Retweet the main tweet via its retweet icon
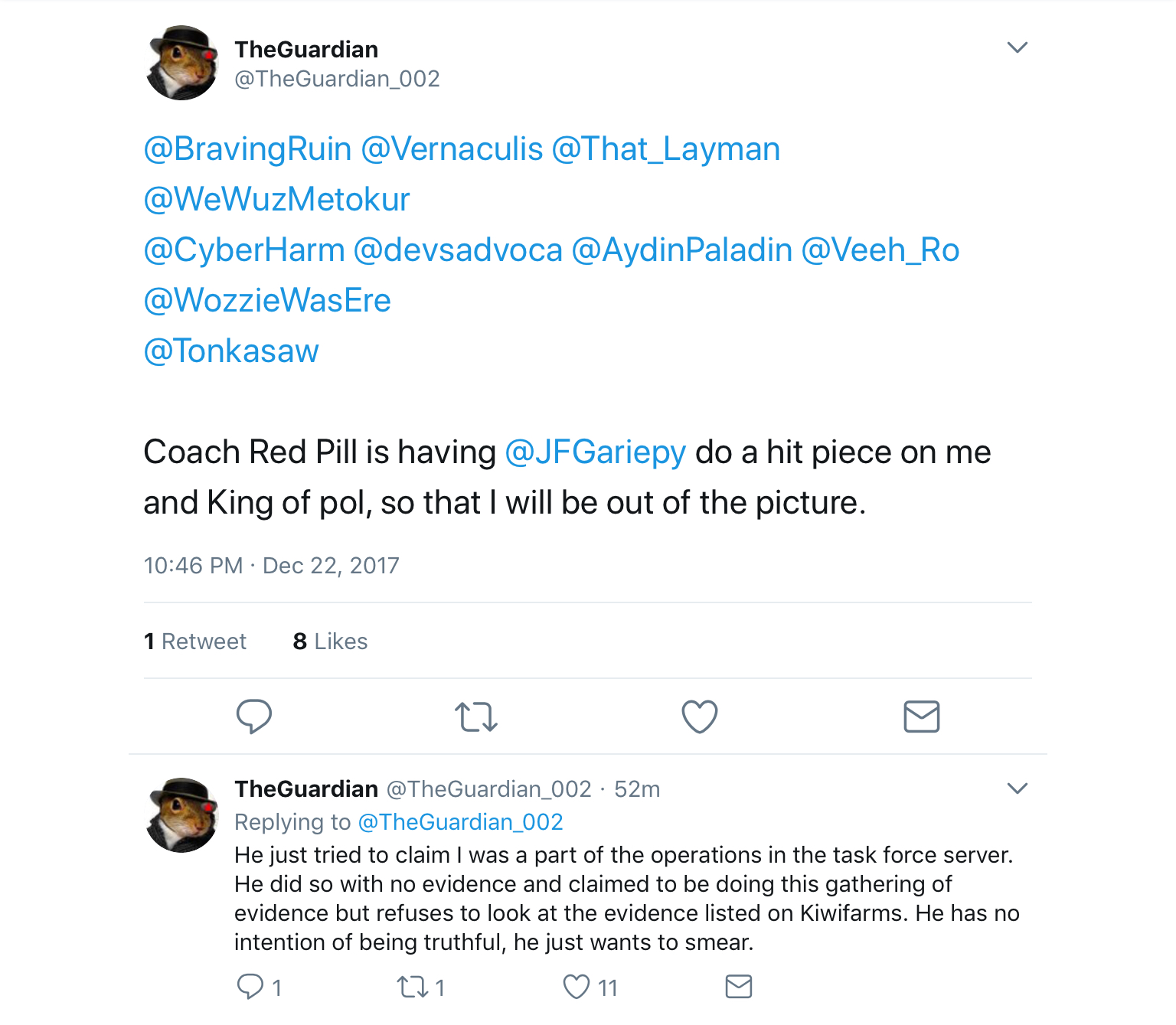Viewport: 1176px width, 1025px height. [476, 717]
